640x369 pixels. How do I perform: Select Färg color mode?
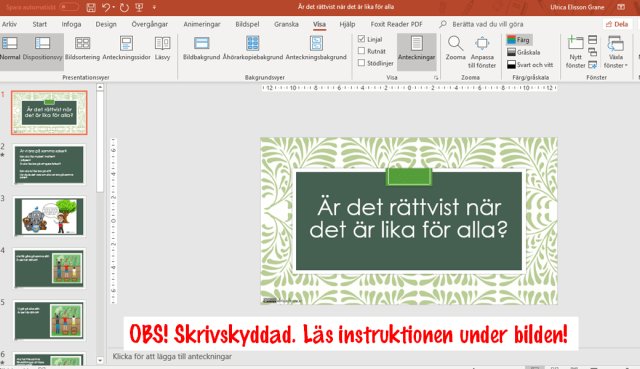click(x=519, y=40)
